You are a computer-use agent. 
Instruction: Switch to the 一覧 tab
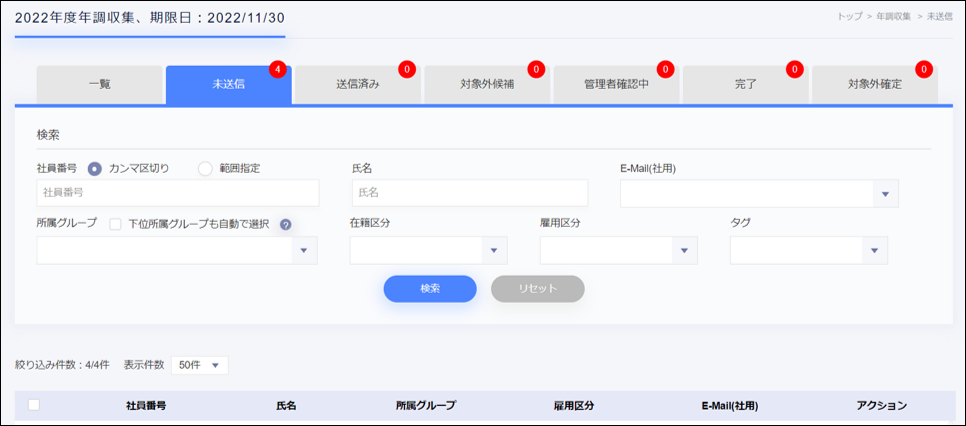point(99,84)
